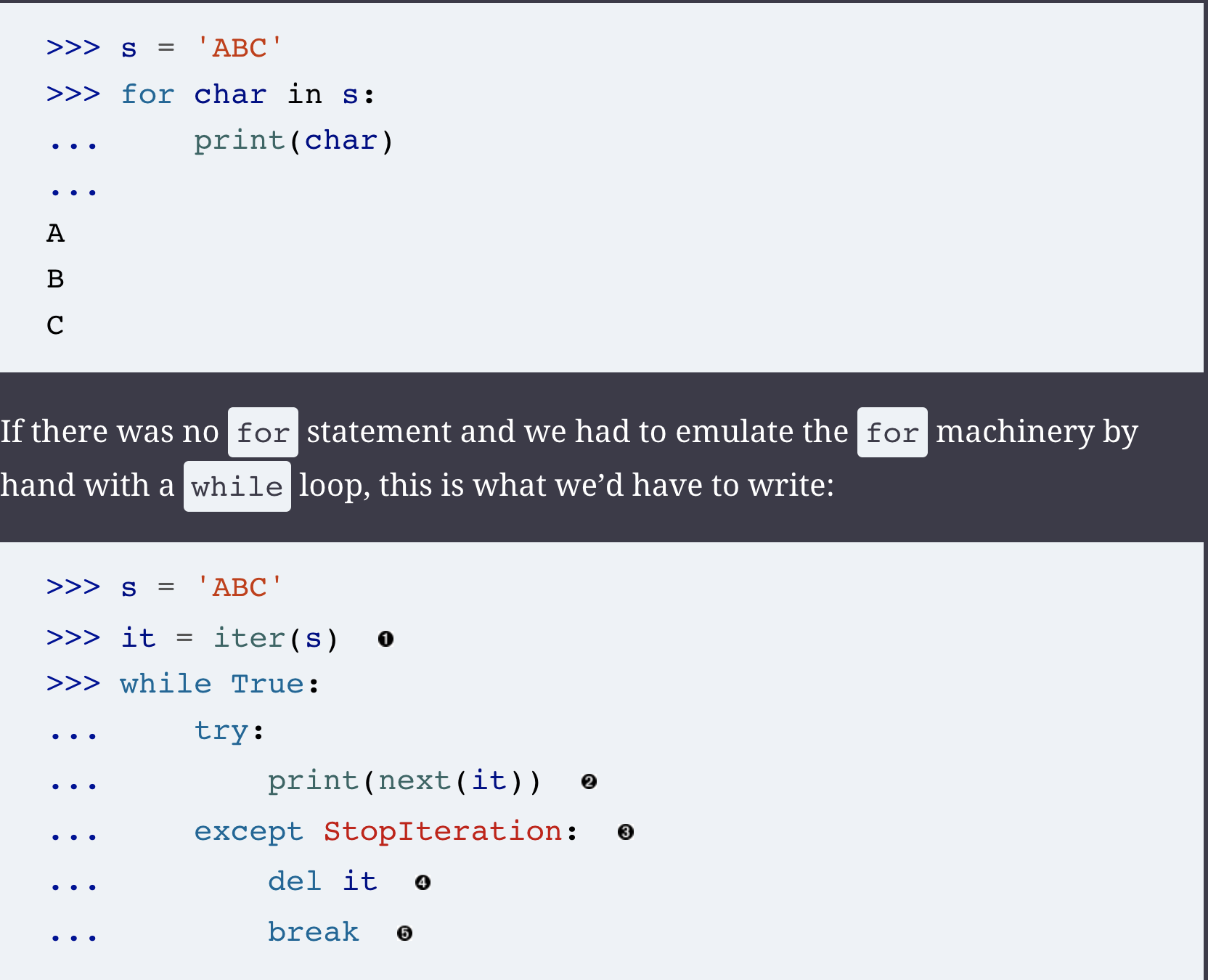Click callout marker 4 next to del it

[423, 882]
